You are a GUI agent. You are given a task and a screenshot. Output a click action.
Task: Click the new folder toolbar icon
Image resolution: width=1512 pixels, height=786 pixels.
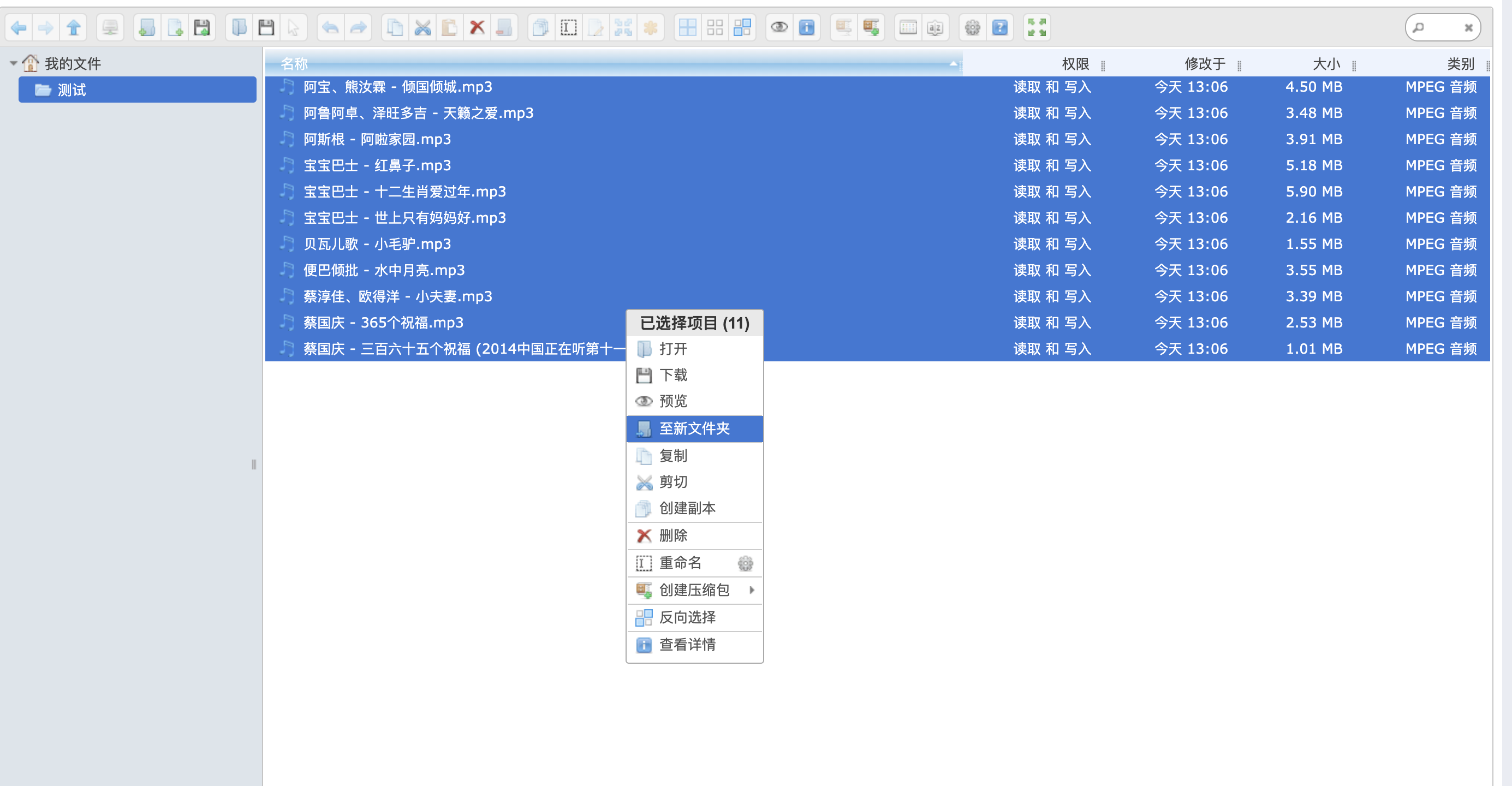147,28
